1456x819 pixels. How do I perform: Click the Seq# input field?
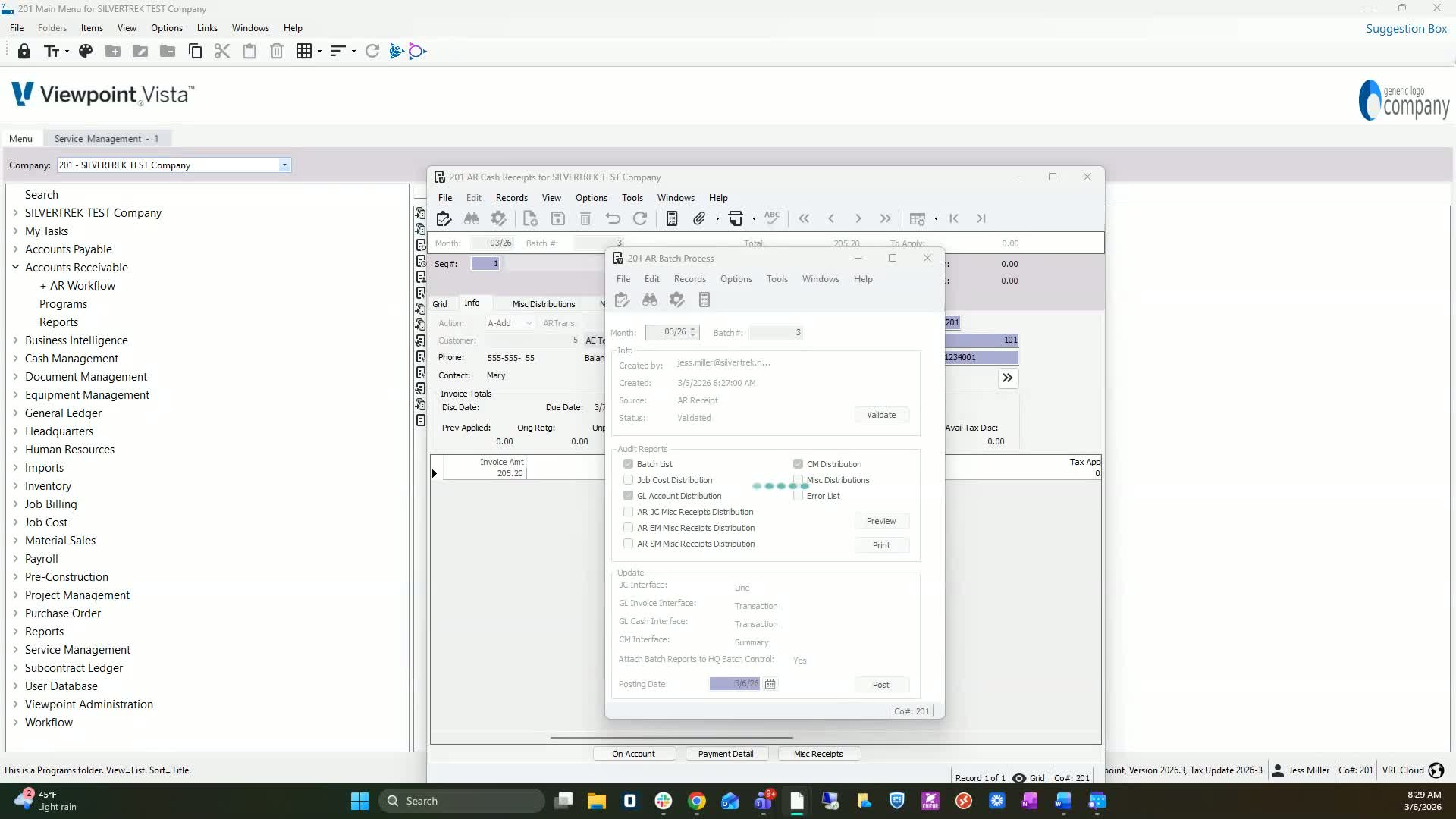point(485,264)
